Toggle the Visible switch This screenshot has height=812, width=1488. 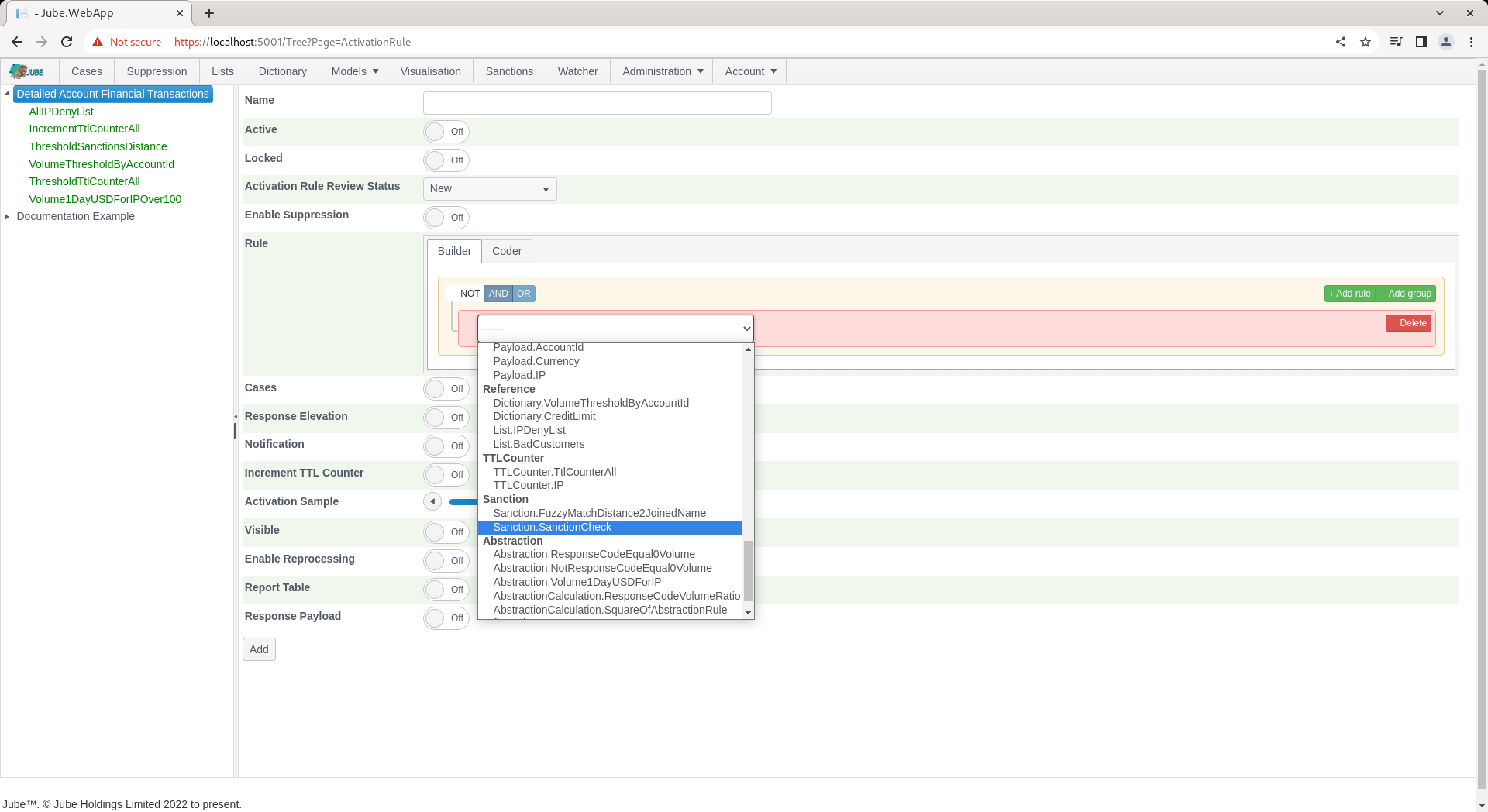[x=446, y=532]
